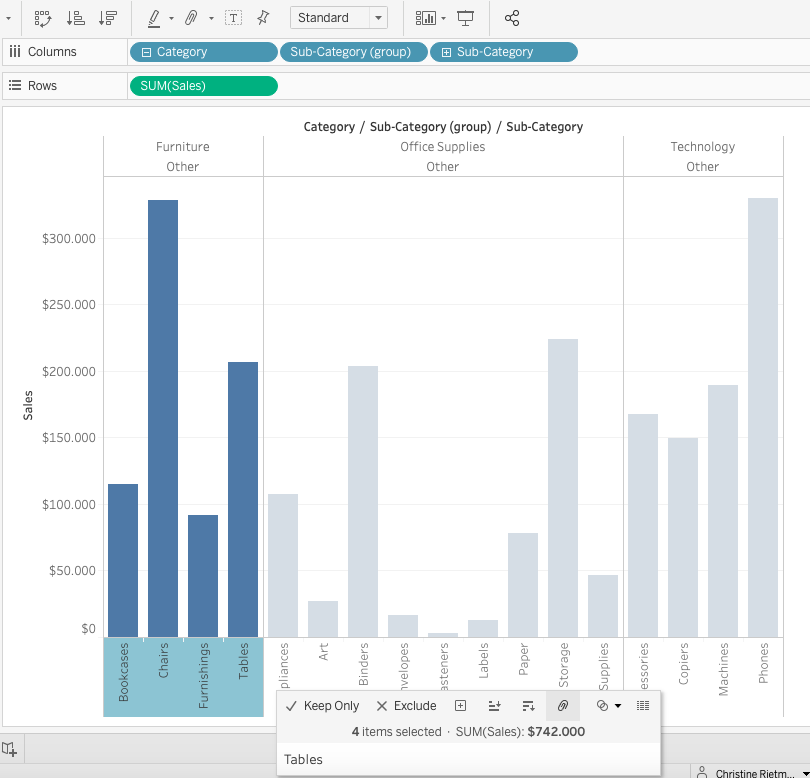Expand the Sub-Category pill plus icon
The image size is (810, 778).
(x=446, y=52)
